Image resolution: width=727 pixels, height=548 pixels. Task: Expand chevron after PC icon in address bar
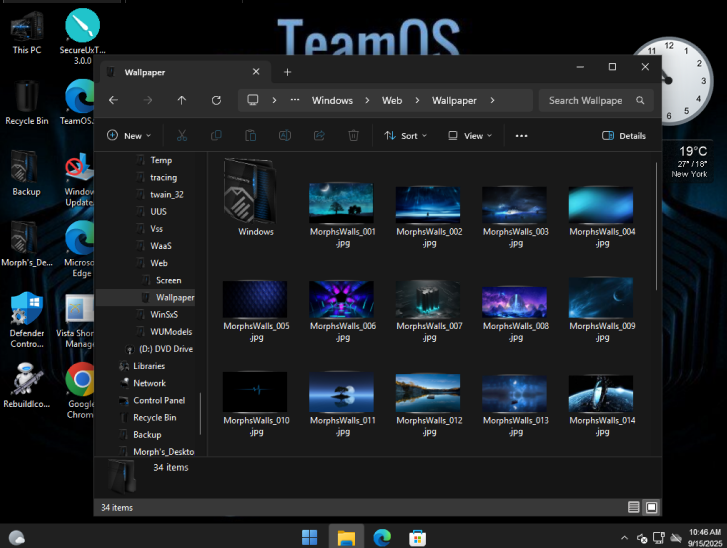(x=274, y=100)
